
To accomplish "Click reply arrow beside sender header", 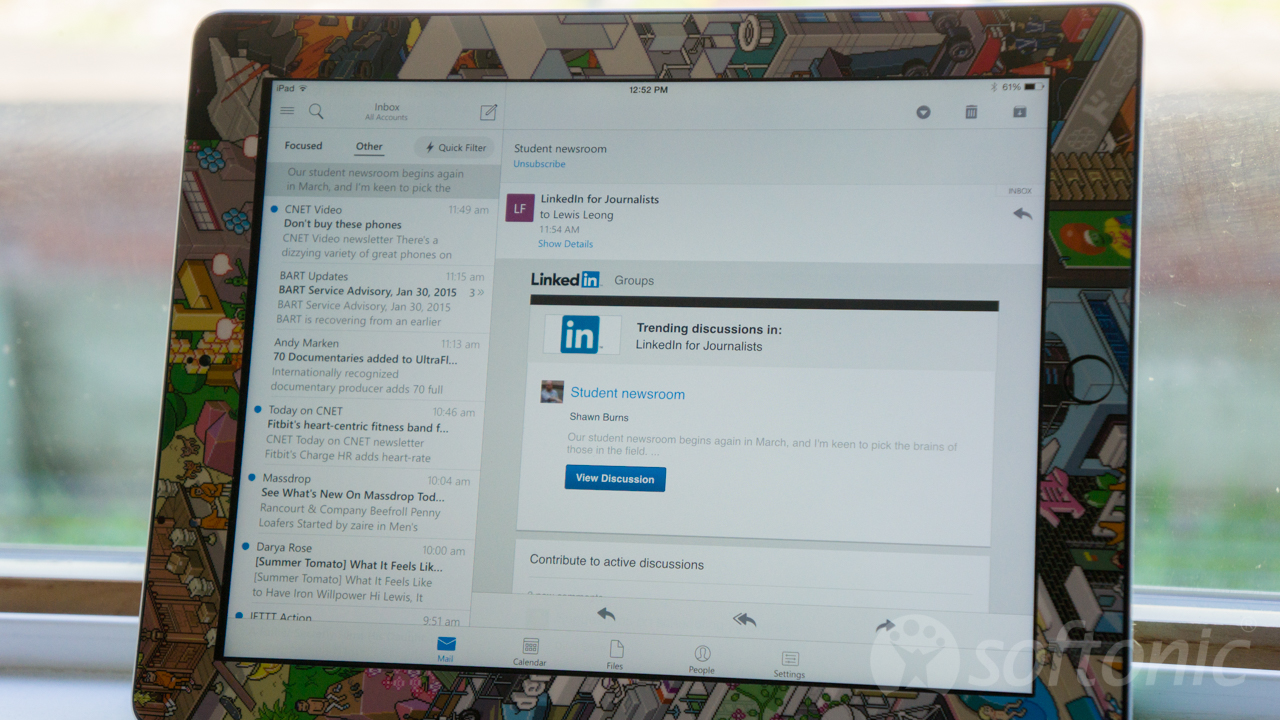I will (1022, 213).
